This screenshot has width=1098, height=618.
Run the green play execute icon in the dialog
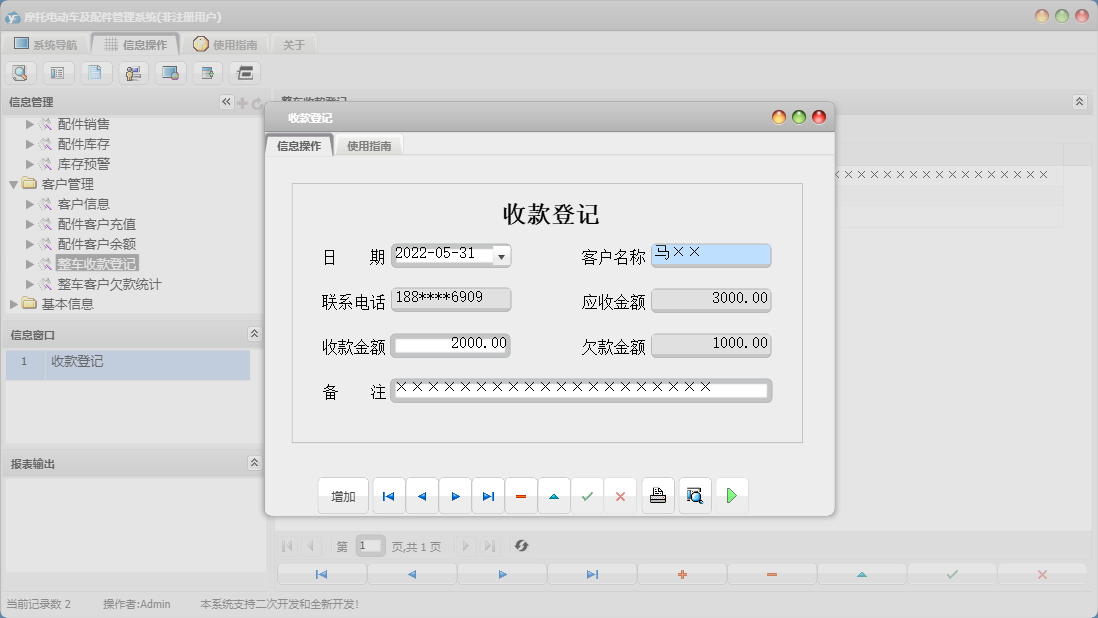click(732, 494)
